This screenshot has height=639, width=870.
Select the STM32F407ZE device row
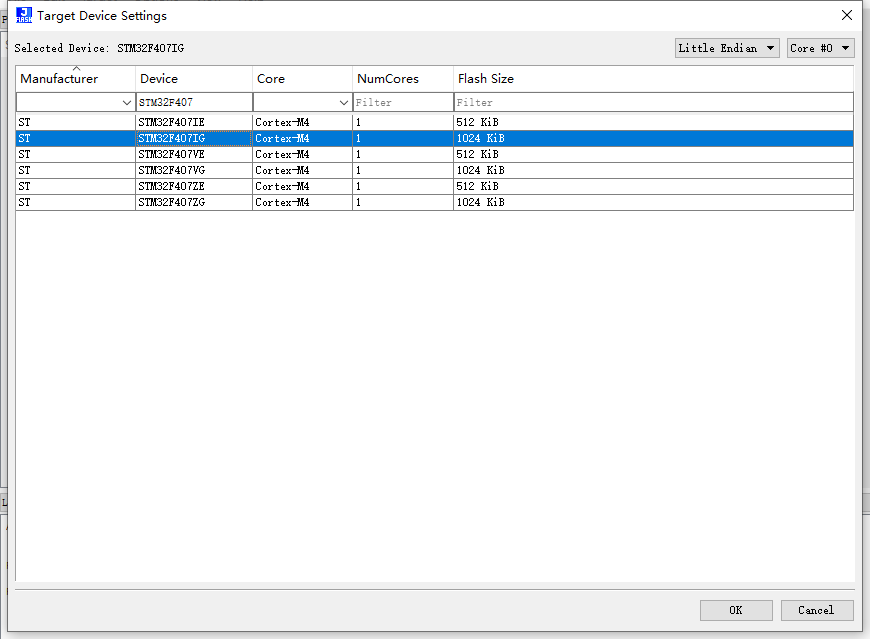434,186
